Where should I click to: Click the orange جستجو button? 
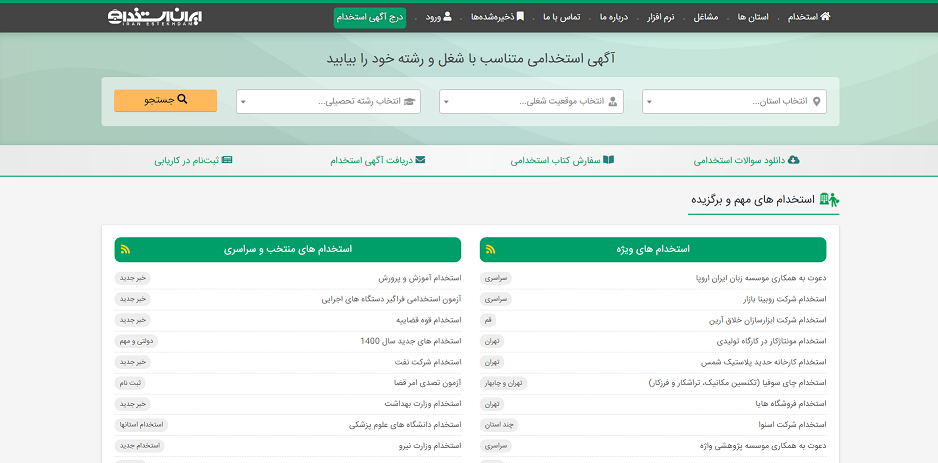(x=166, y=100)
